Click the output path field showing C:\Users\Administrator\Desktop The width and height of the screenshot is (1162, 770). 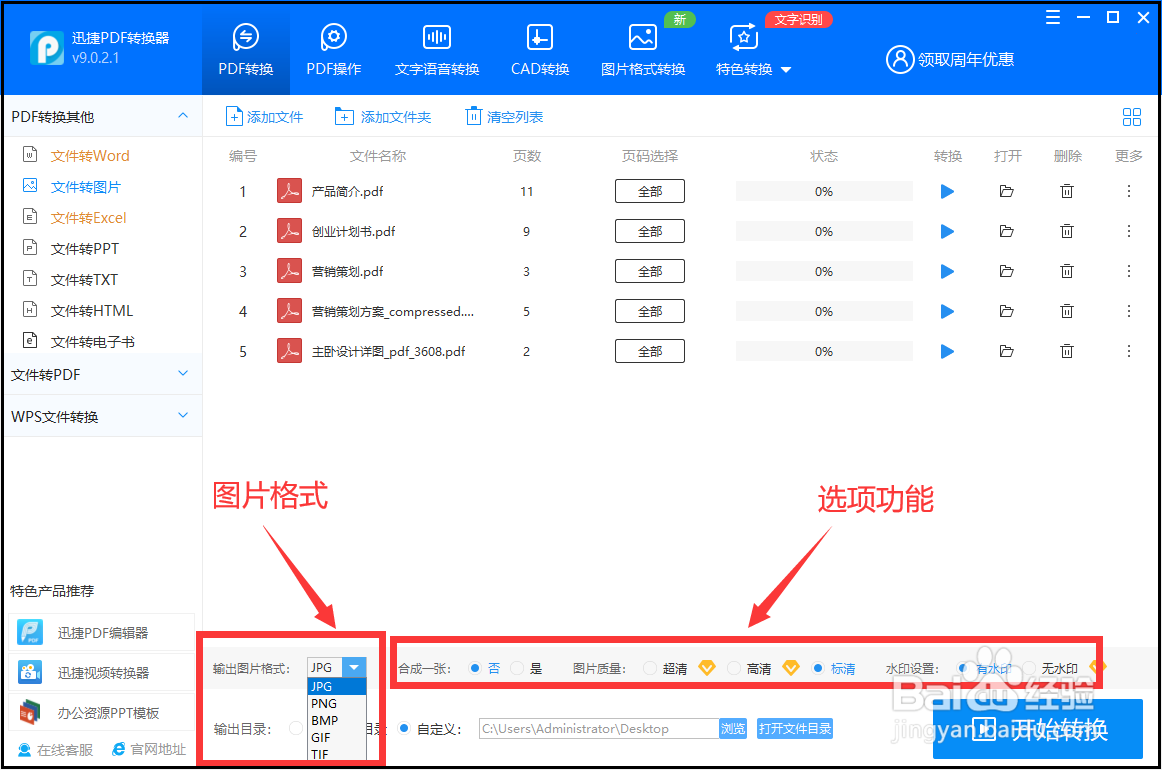click(x=599, y=728)
